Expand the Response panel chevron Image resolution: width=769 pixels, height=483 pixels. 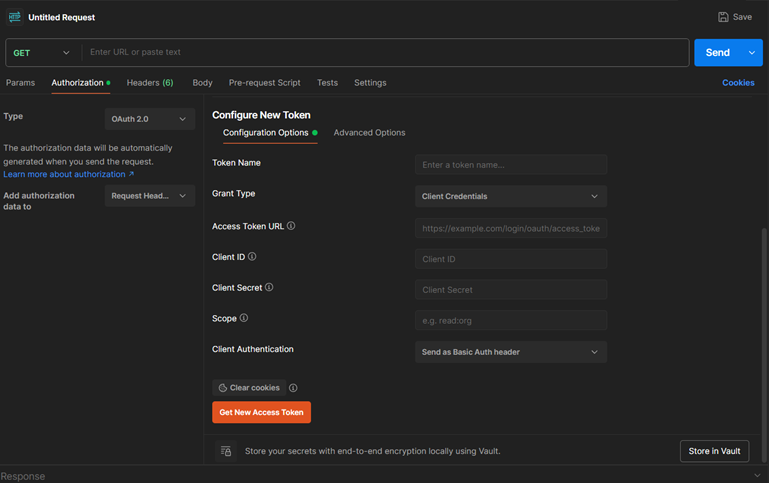click(757, 476)
